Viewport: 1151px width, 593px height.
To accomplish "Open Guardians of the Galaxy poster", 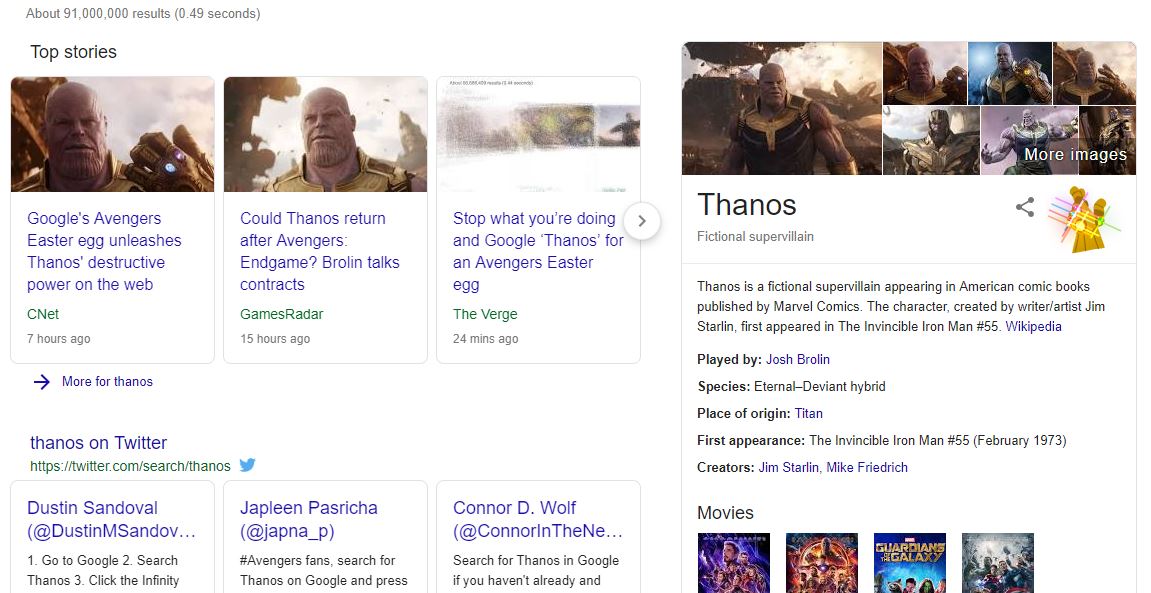I will [909, 563].
